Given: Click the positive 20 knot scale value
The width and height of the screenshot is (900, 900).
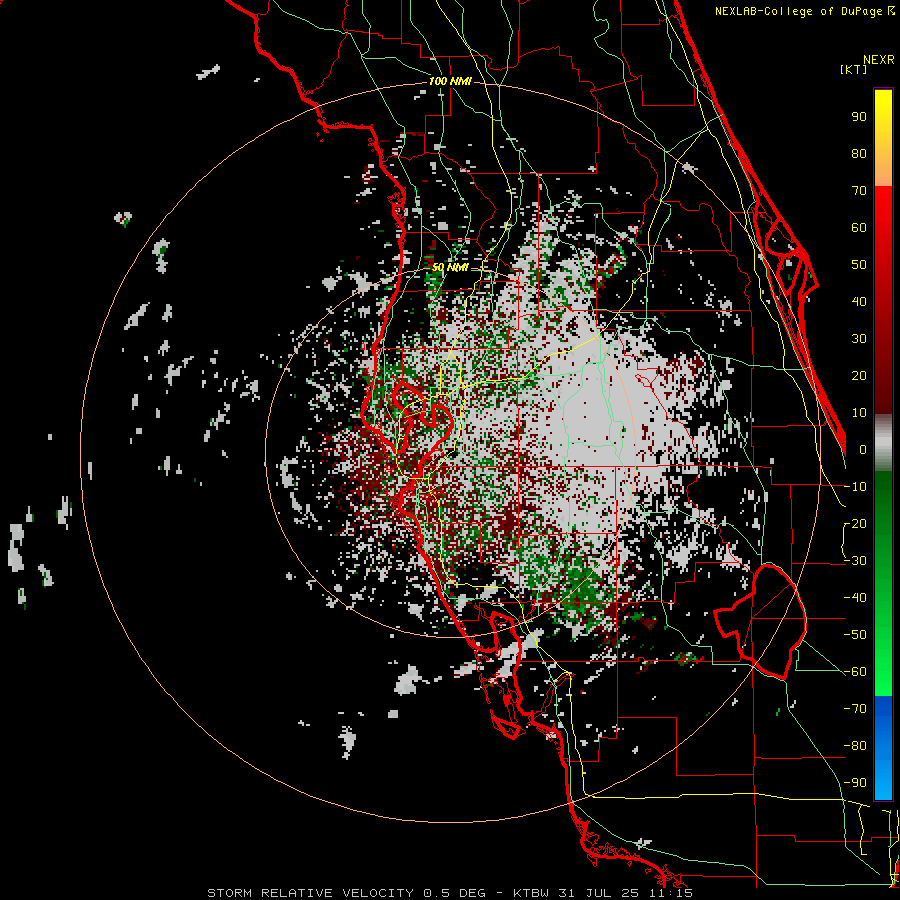Looking at the screenshot, I should point(859,376).
